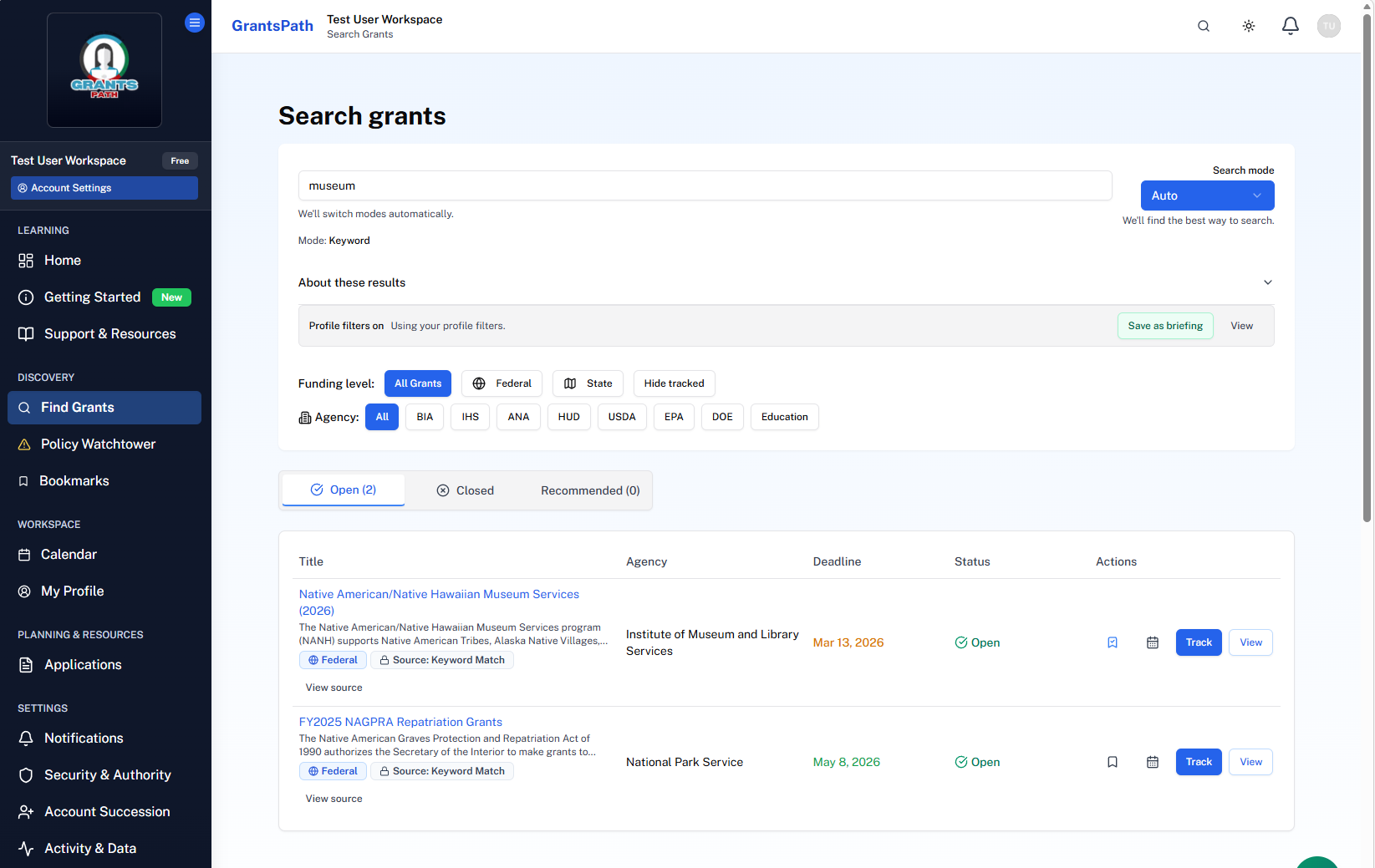Open the Native American/Native Hawaiian Museum Services grant
The height and width of the screenshot is (868, 1375).
pyautogui.click(x=439, y=594)
